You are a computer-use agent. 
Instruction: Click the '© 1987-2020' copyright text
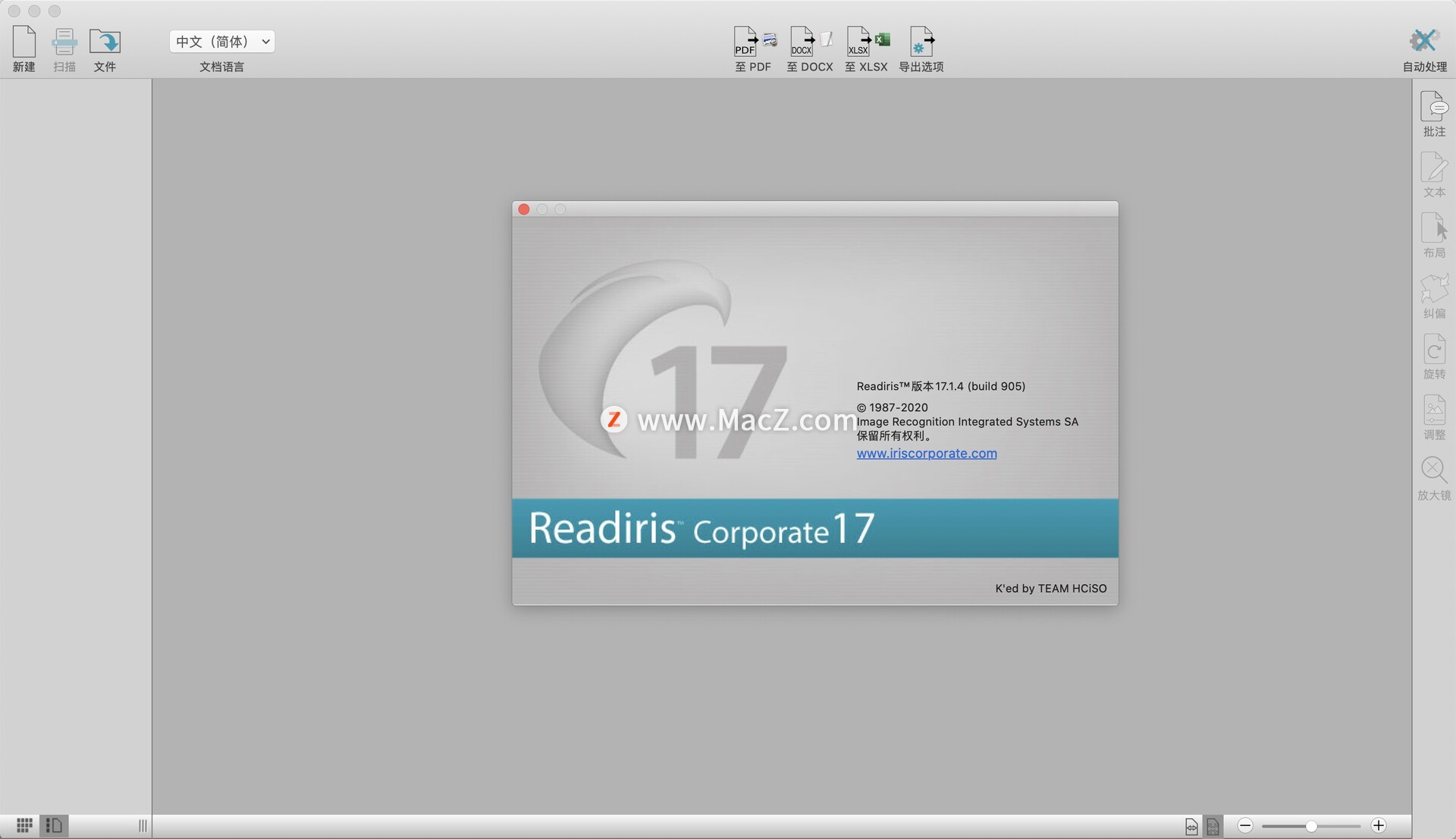(893, 407)
